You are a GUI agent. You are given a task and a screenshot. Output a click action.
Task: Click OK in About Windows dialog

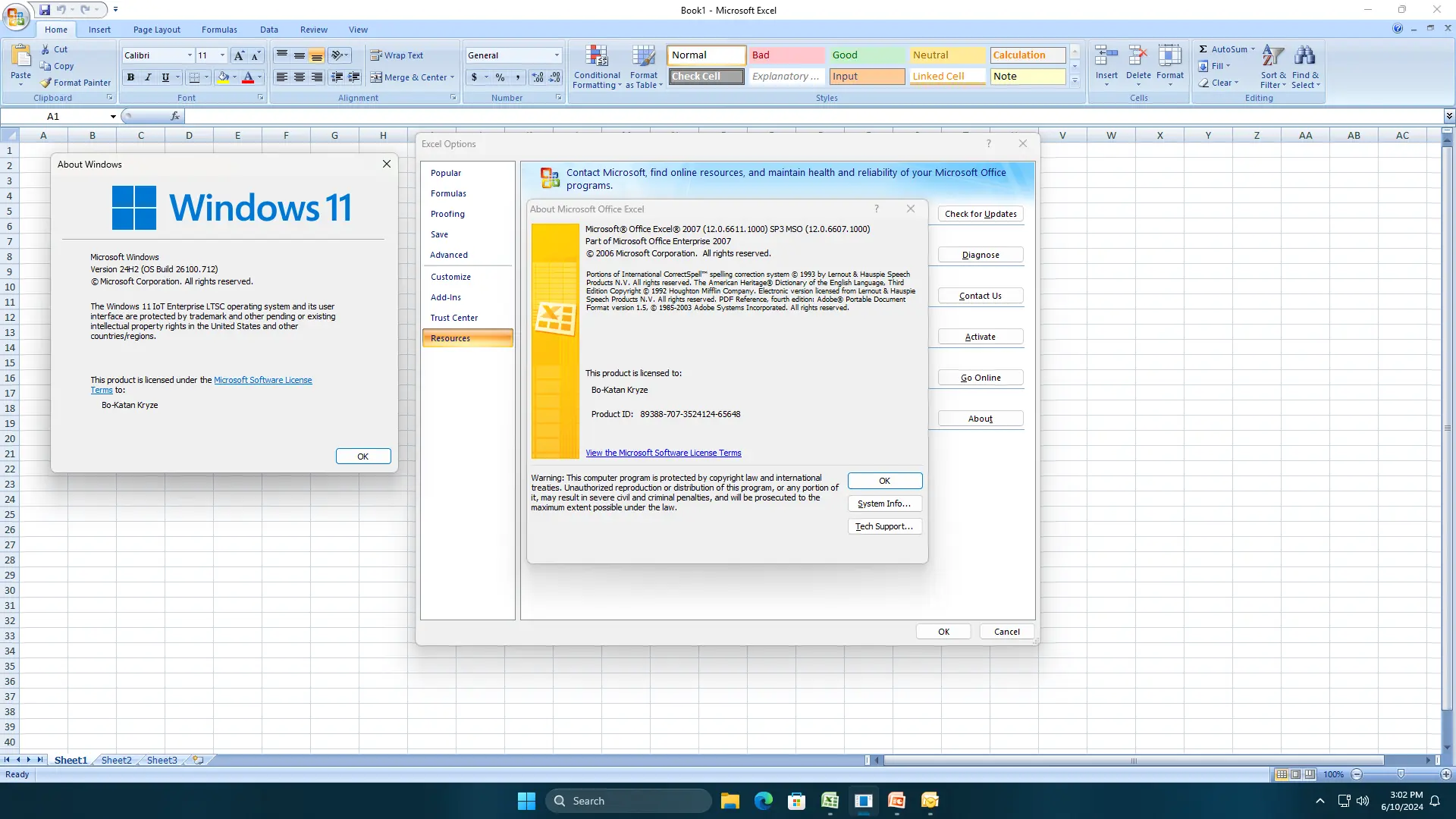tap(363, 457)
